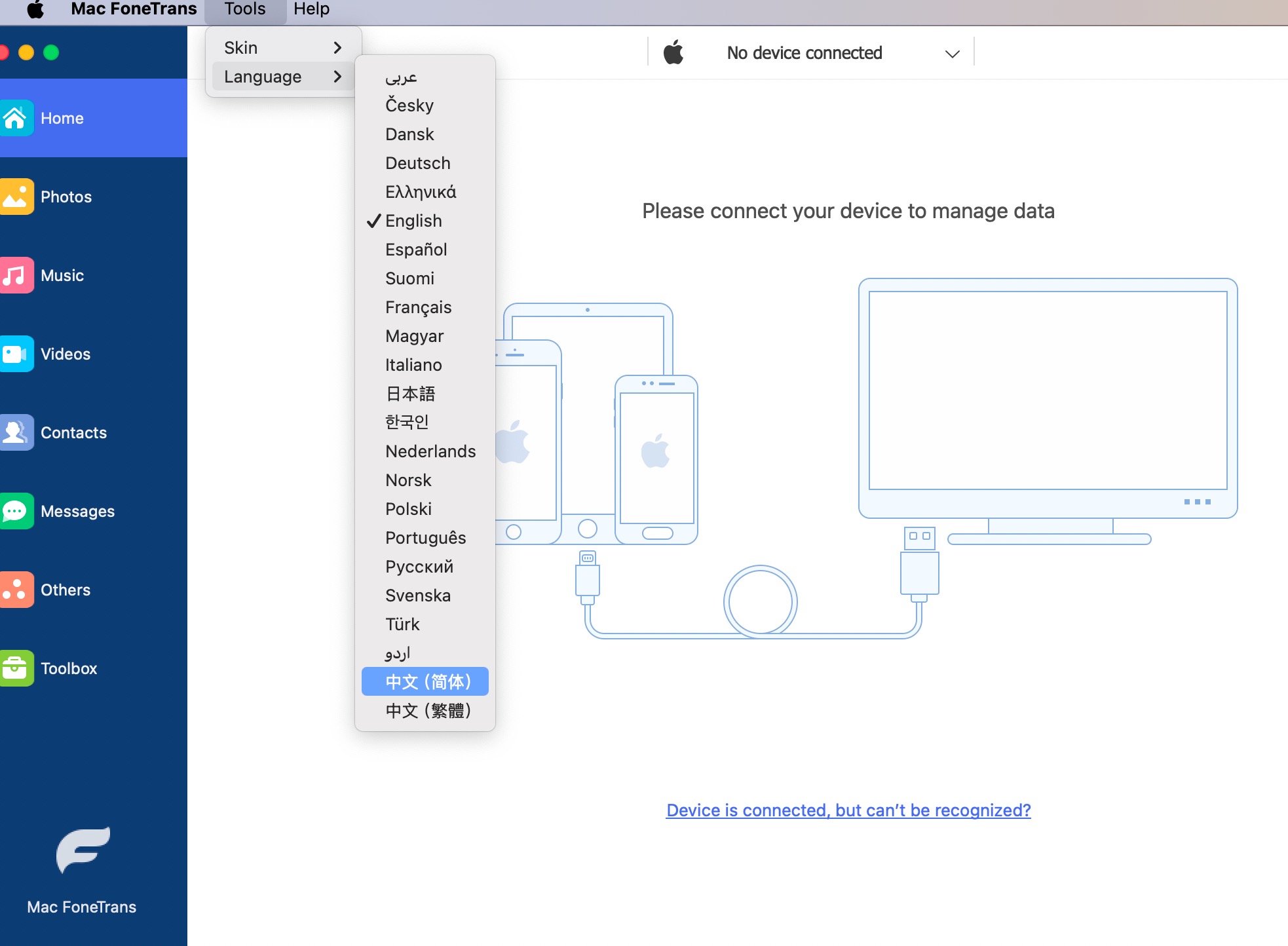Select the checked English language option
Screen dimensions: 1288x946
click(x=413, y=221)
